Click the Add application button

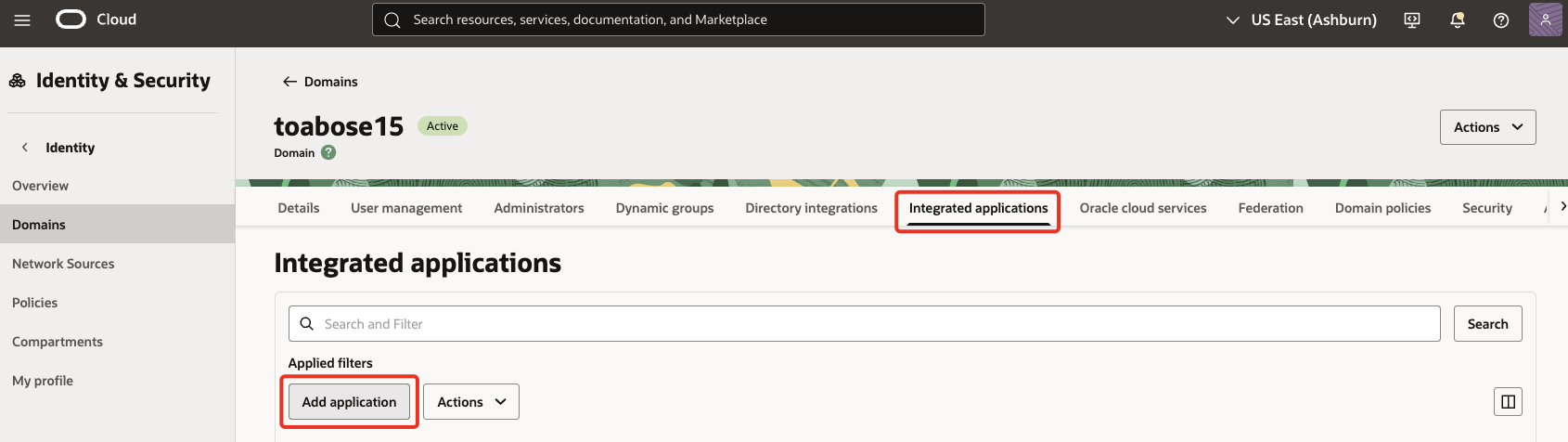click(349, 402)
